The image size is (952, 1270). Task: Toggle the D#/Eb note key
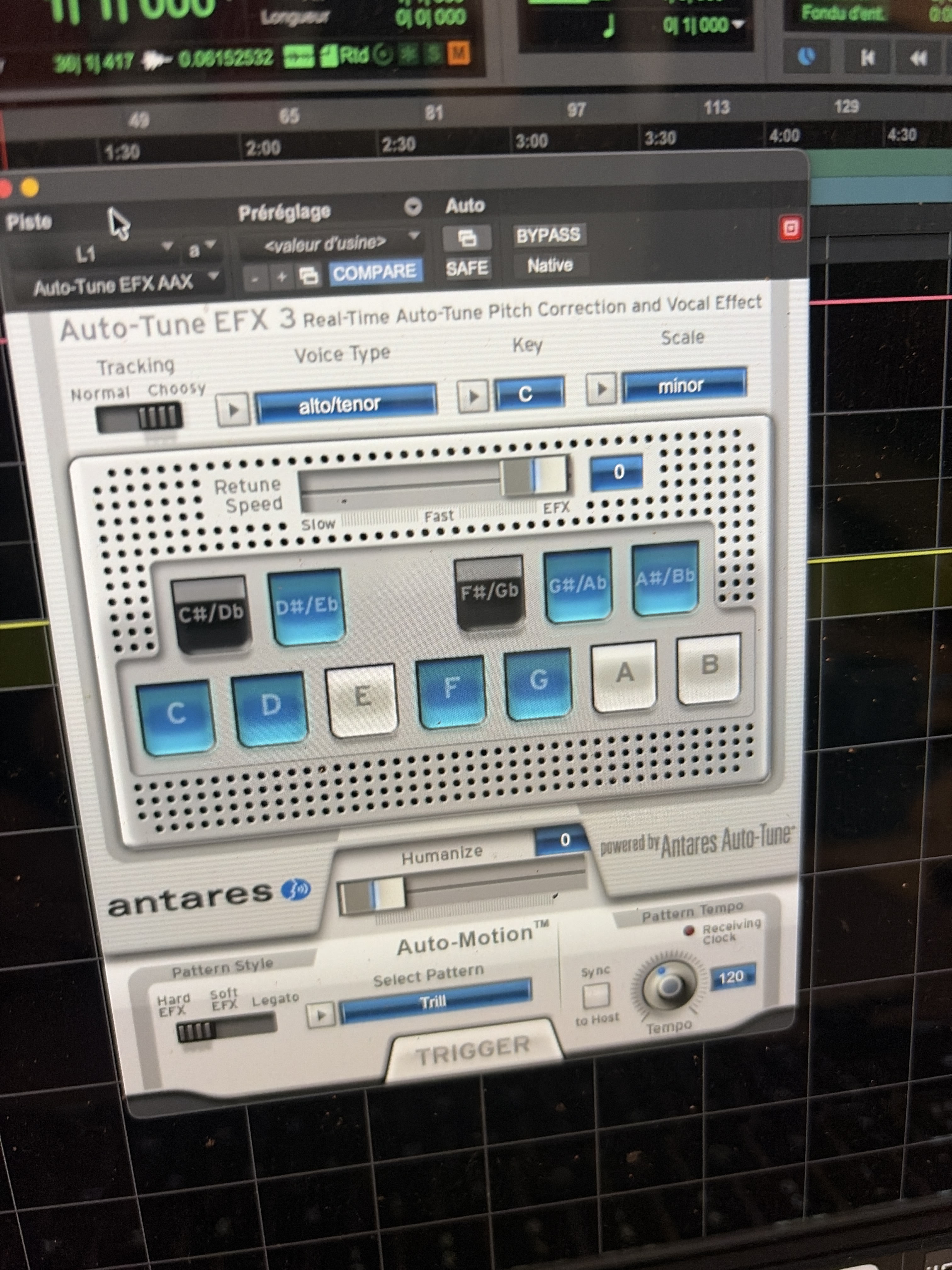307,606
